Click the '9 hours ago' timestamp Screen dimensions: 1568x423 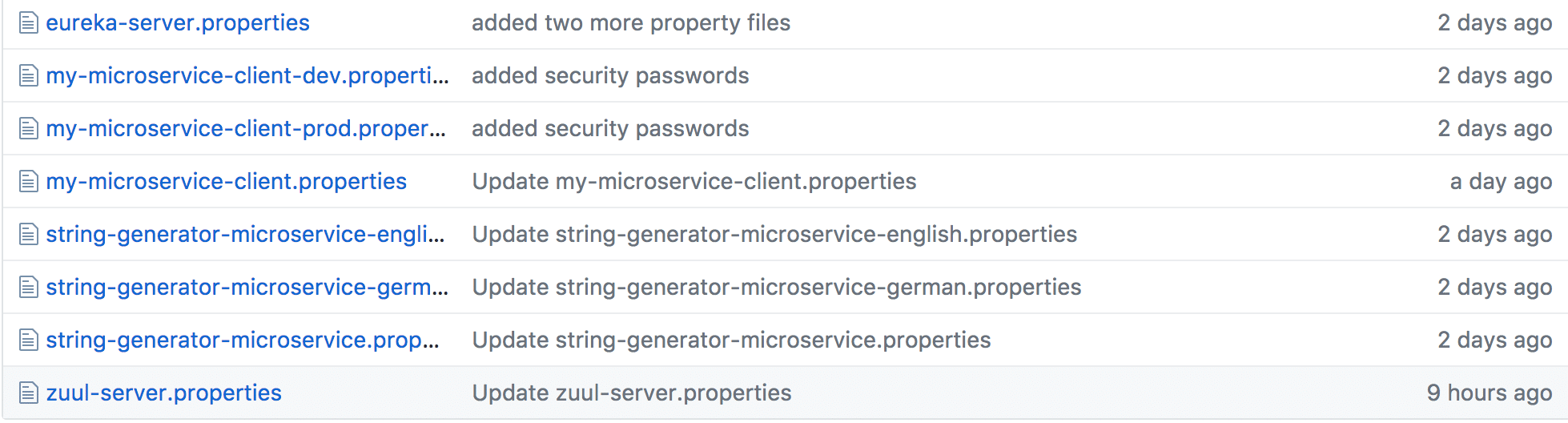[1490, 393]
